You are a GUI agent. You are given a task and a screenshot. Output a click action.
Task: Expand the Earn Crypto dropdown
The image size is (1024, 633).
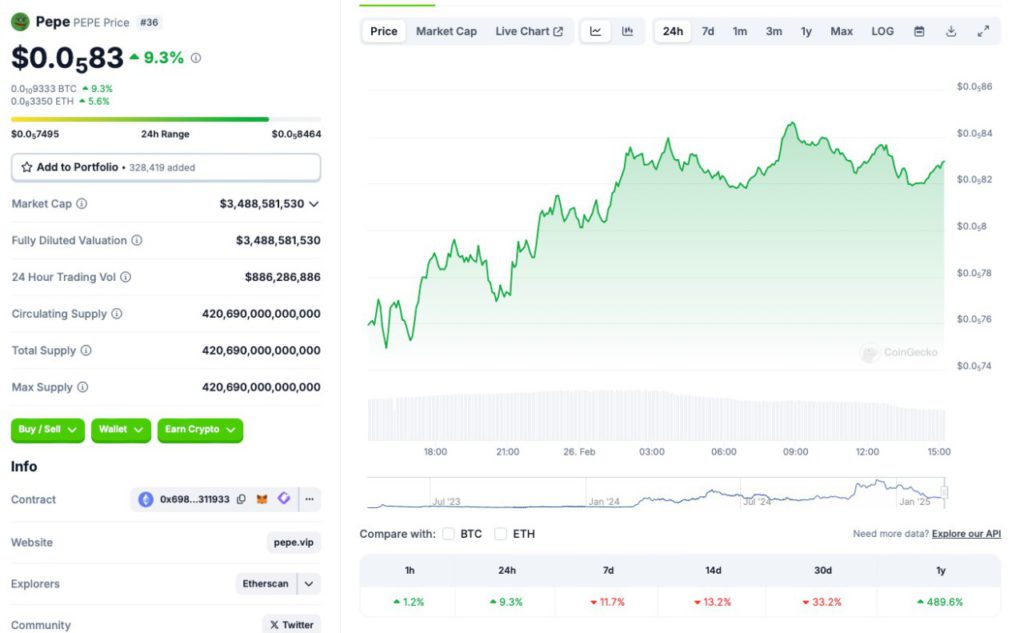point(200,430)
